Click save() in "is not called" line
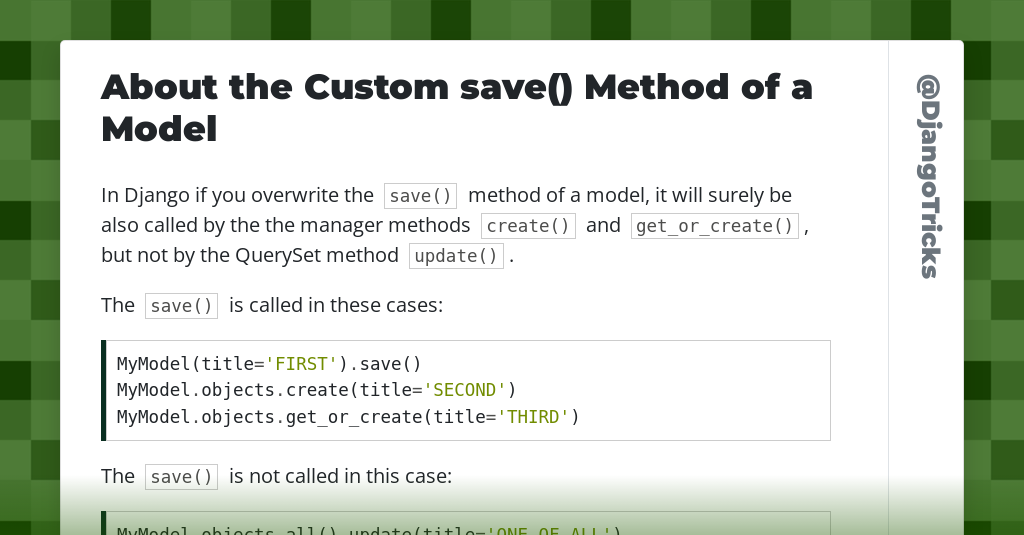1024x535 pixels. pos(181,478)
